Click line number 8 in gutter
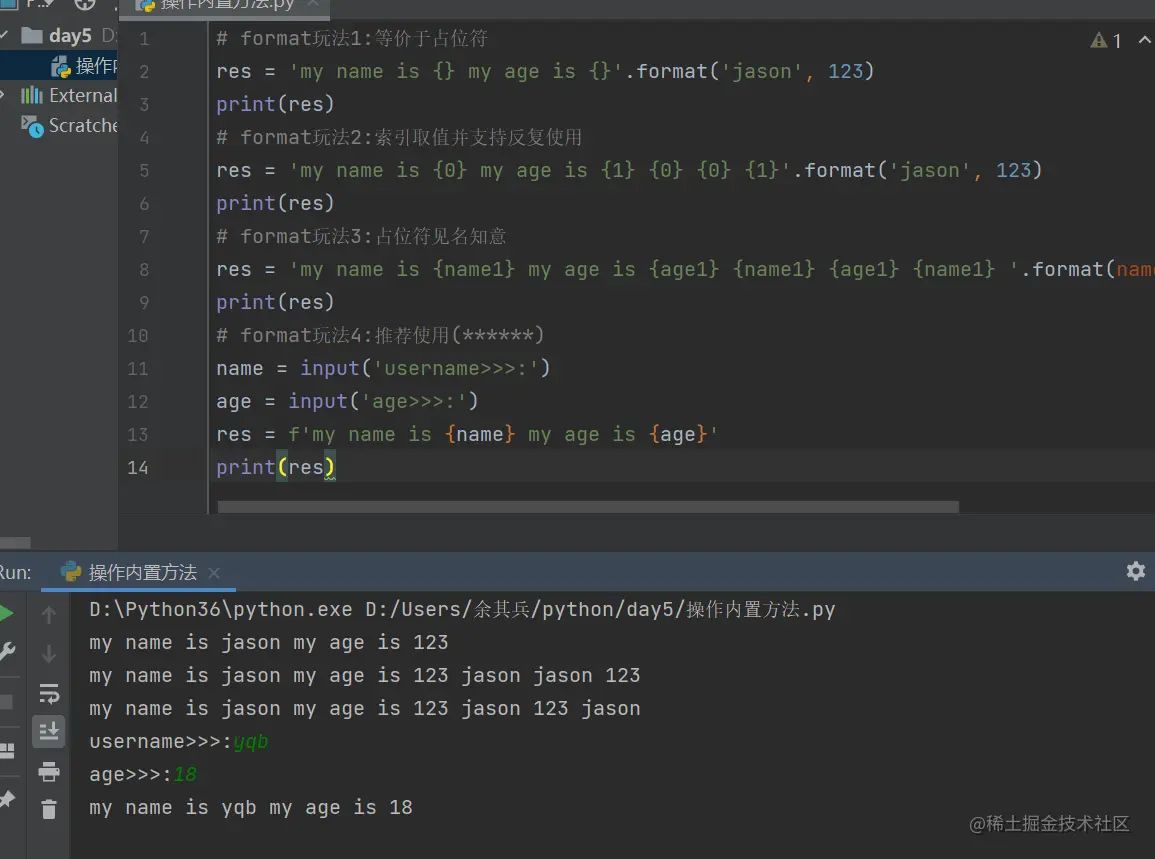This screenshot has width=1155, height=859. click(x=144, y=270)
